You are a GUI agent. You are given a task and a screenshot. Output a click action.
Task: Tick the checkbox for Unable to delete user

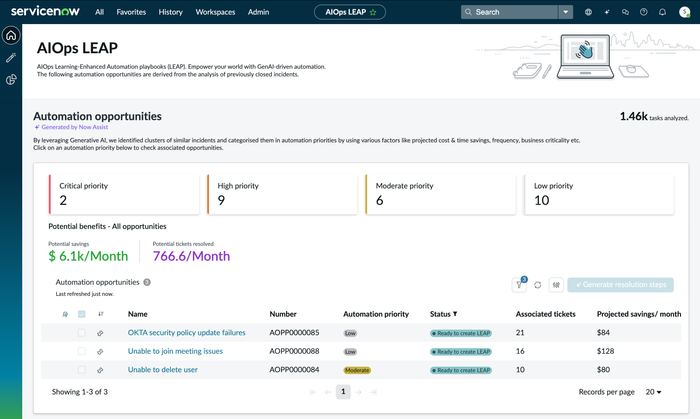[82, 370]
